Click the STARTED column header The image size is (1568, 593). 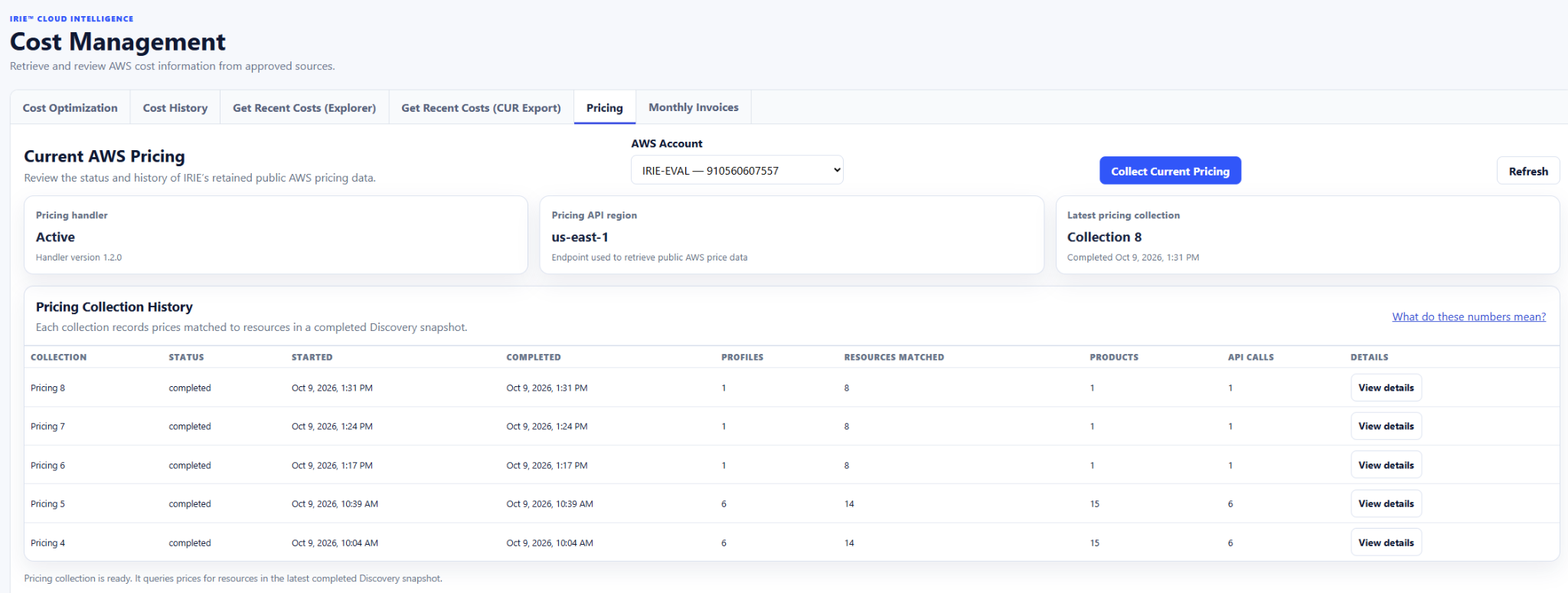point(312,357)
